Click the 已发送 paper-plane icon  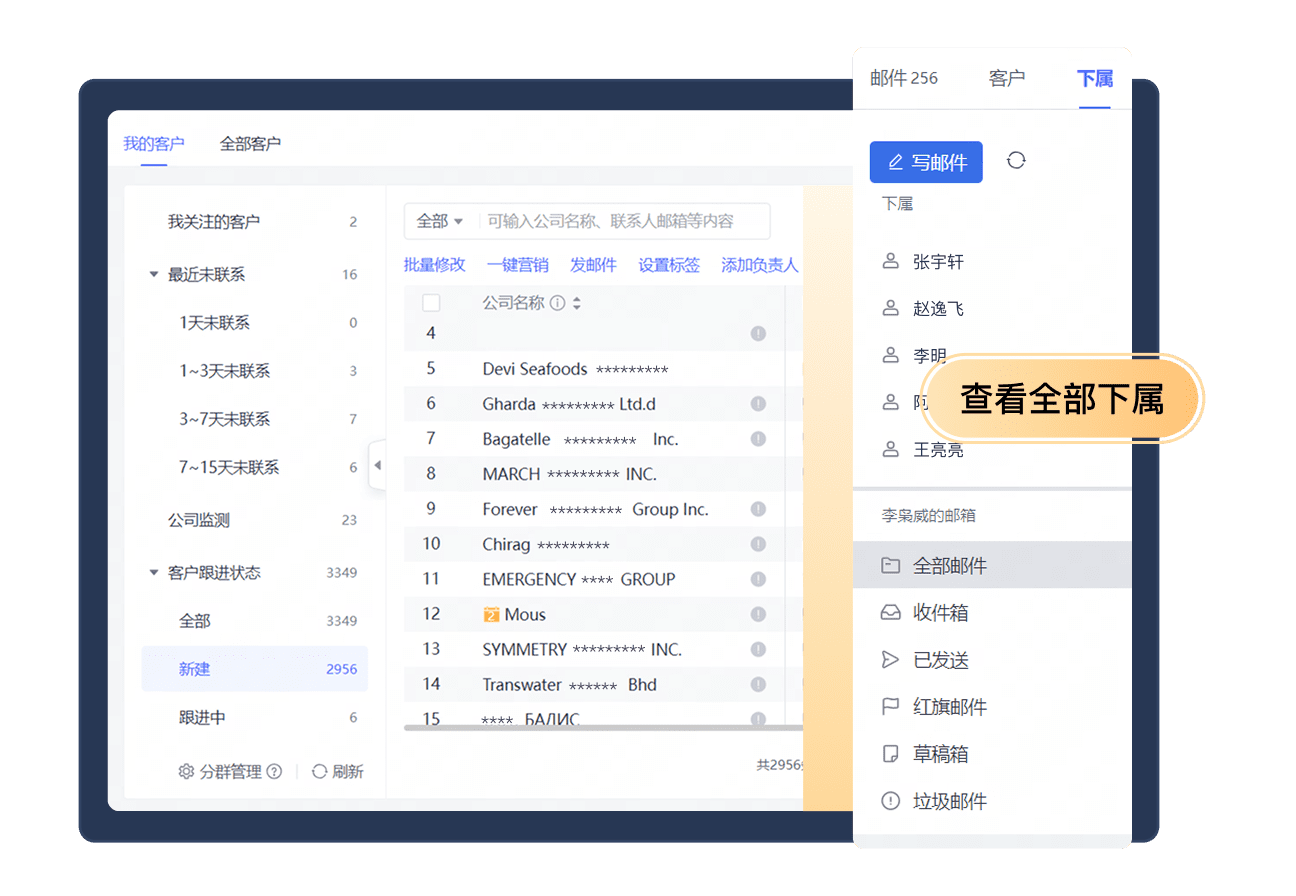click(891, 659)
